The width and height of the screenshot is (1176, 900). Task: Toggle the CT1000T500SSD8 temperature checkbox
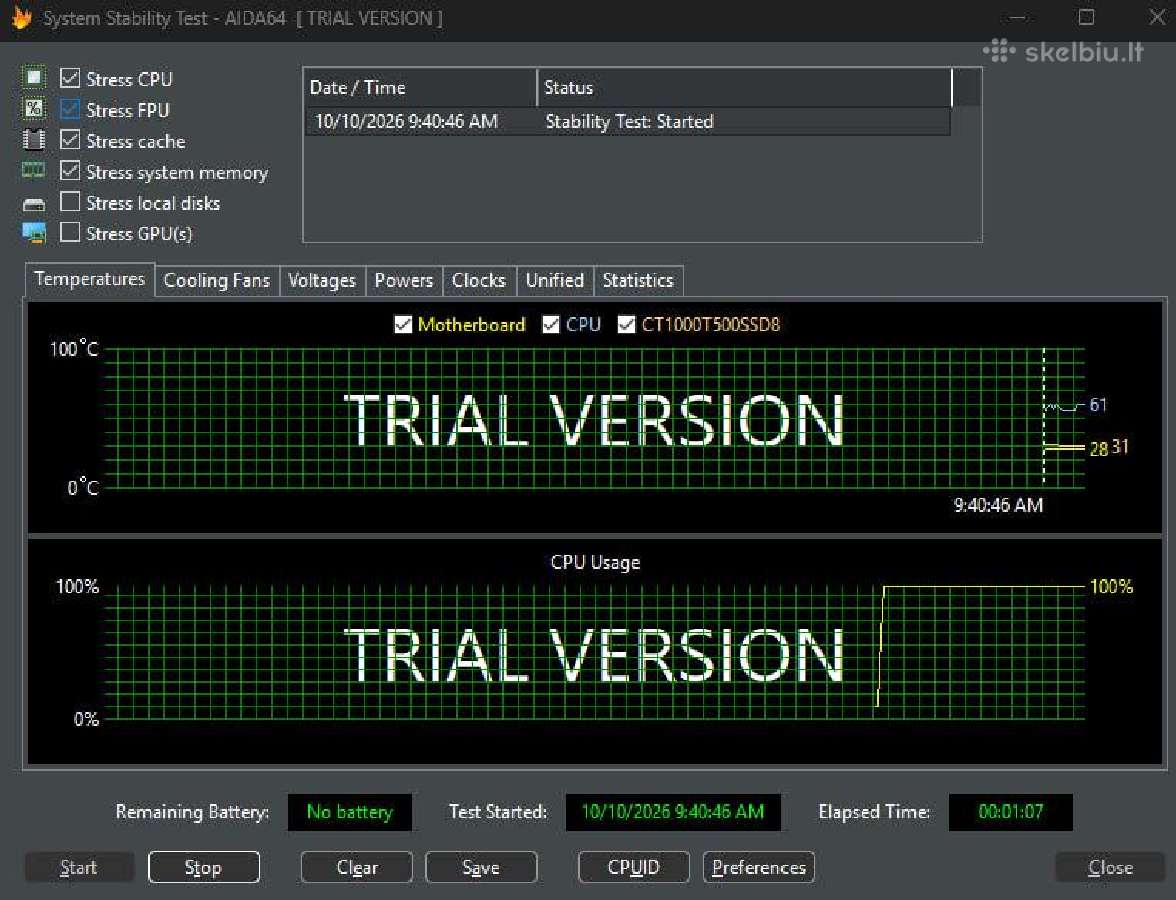click(626, 324)
